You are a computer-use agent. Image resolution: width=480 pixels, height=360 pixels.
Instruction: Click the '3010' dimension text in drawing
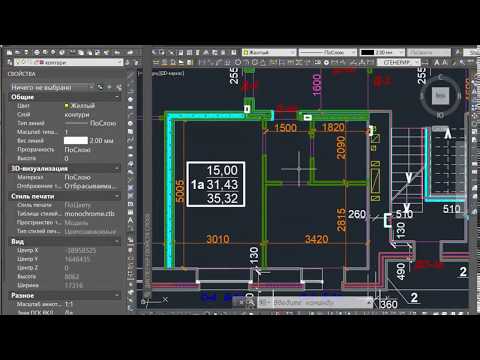pyautogui.click(x=218, y=239)
